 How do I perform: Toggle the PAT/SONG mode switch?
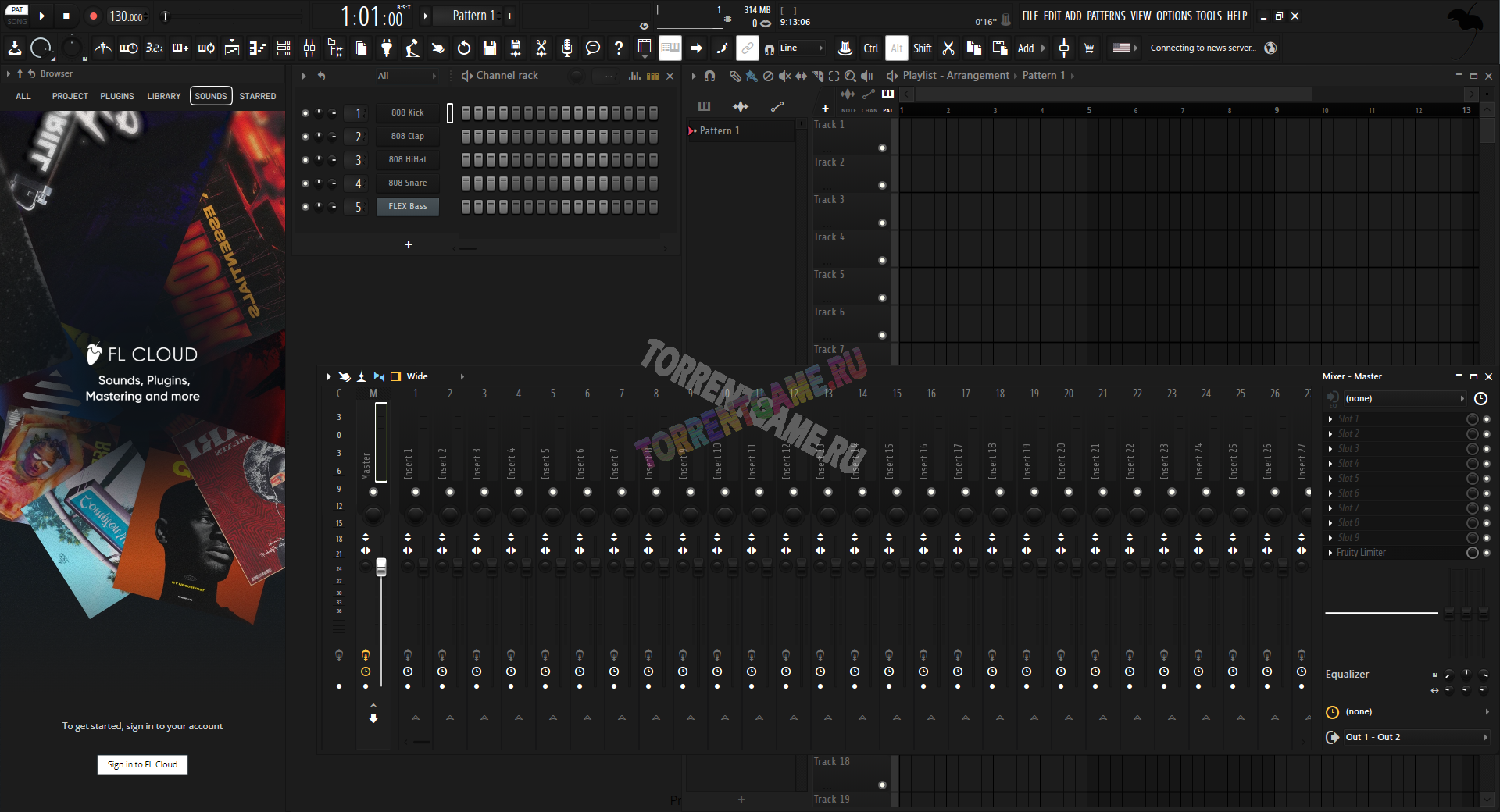(x=17, y=16)
